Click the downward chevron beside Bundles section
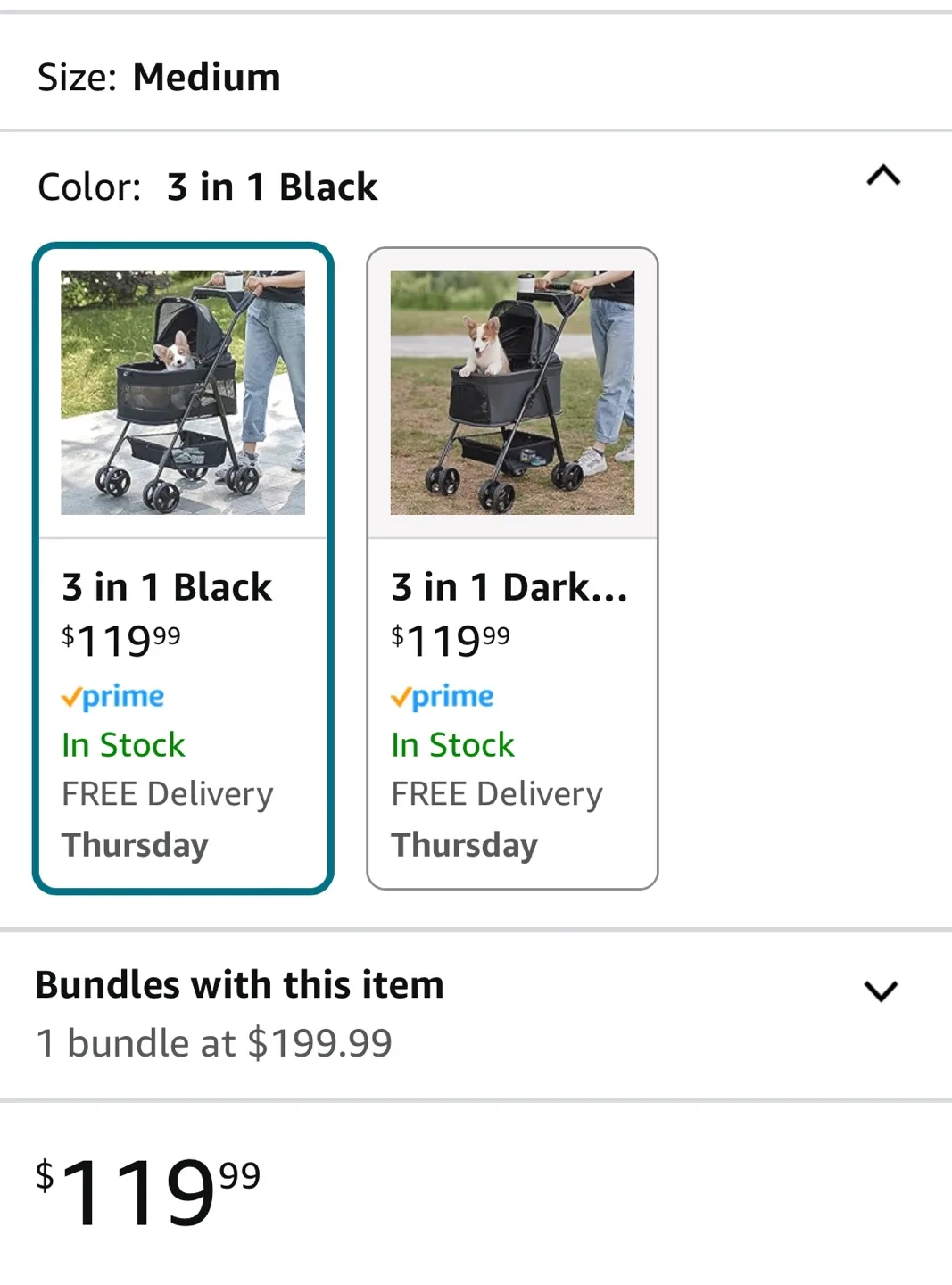Viewport: 952px width, 1285px height. point(882,991)
